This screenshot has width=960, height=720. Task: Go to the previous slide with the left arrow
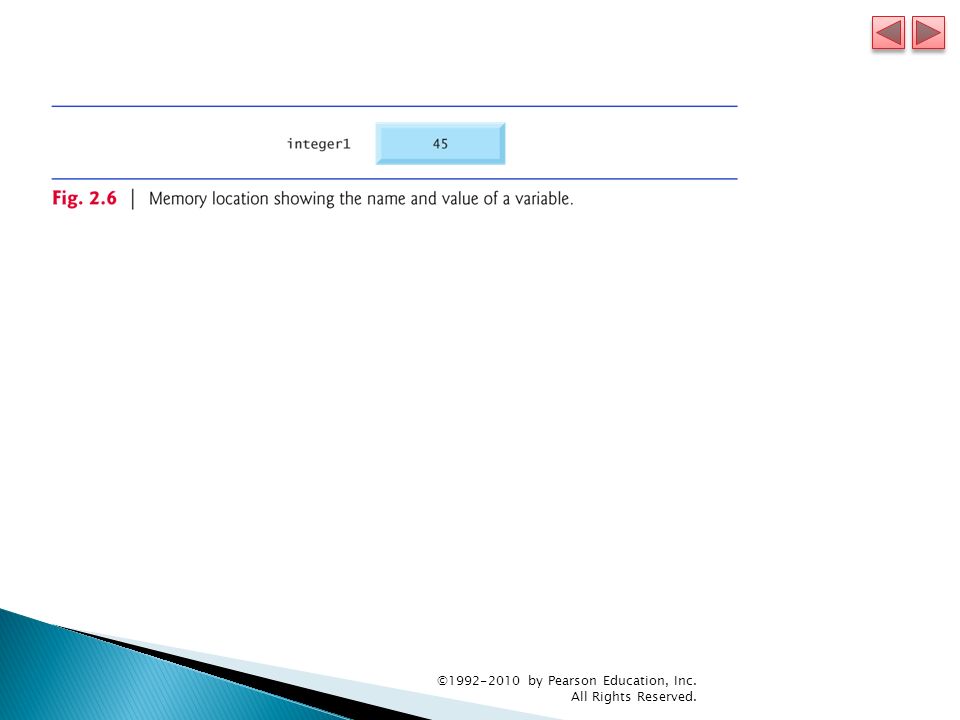(888, 33)
